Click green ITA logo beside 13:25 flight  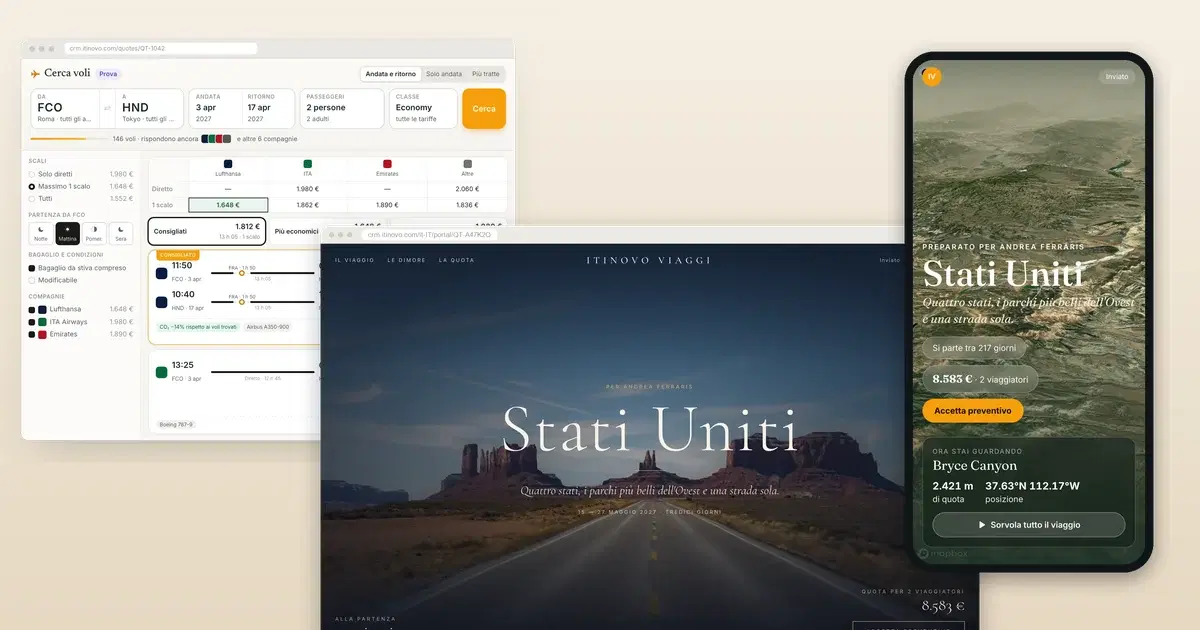[162, 372]
